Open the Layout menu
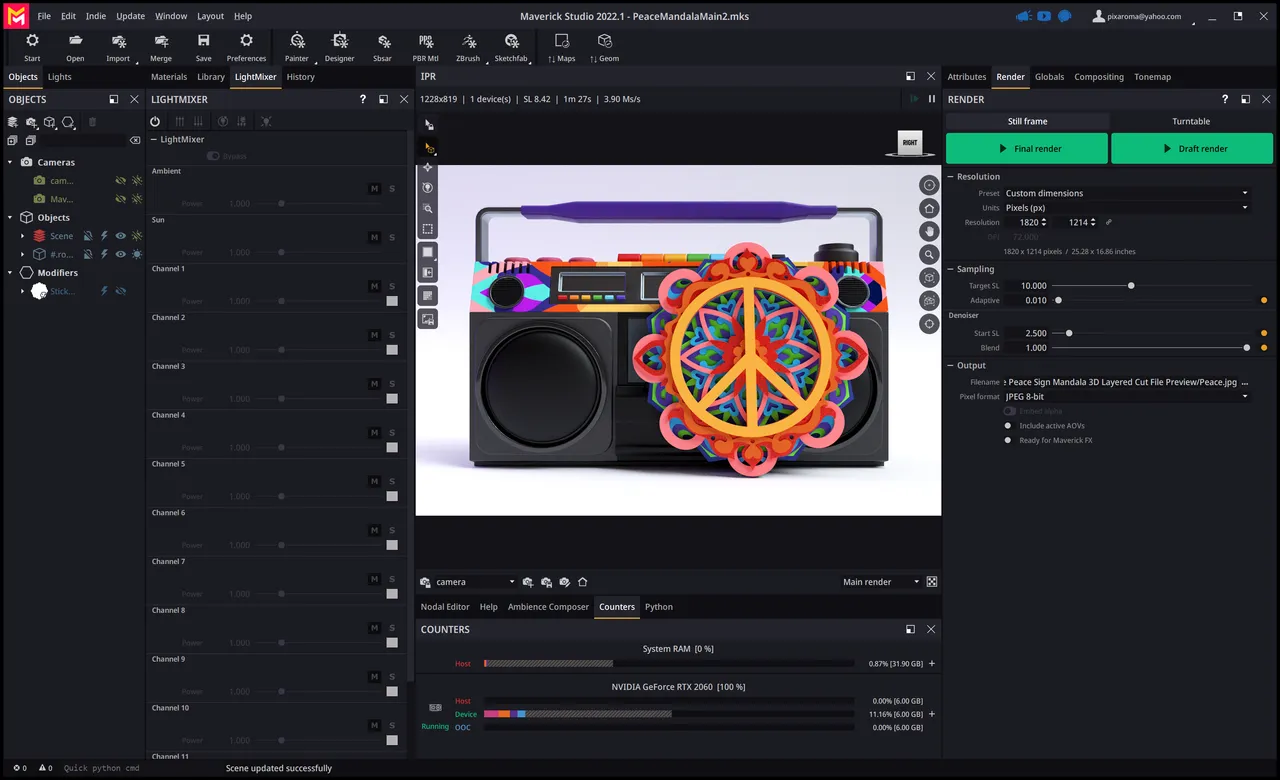The image size is (1280, 780). (x=210, y=16)
